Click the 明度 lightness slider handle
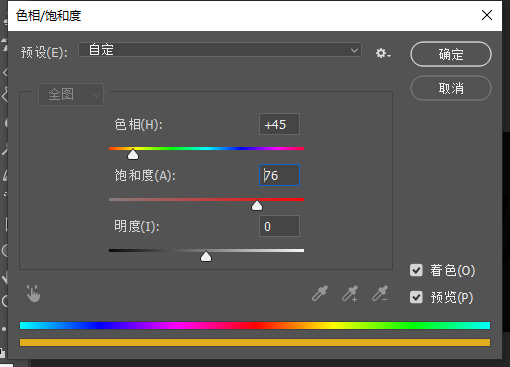The image size is (510, 367). click(206, 256)
